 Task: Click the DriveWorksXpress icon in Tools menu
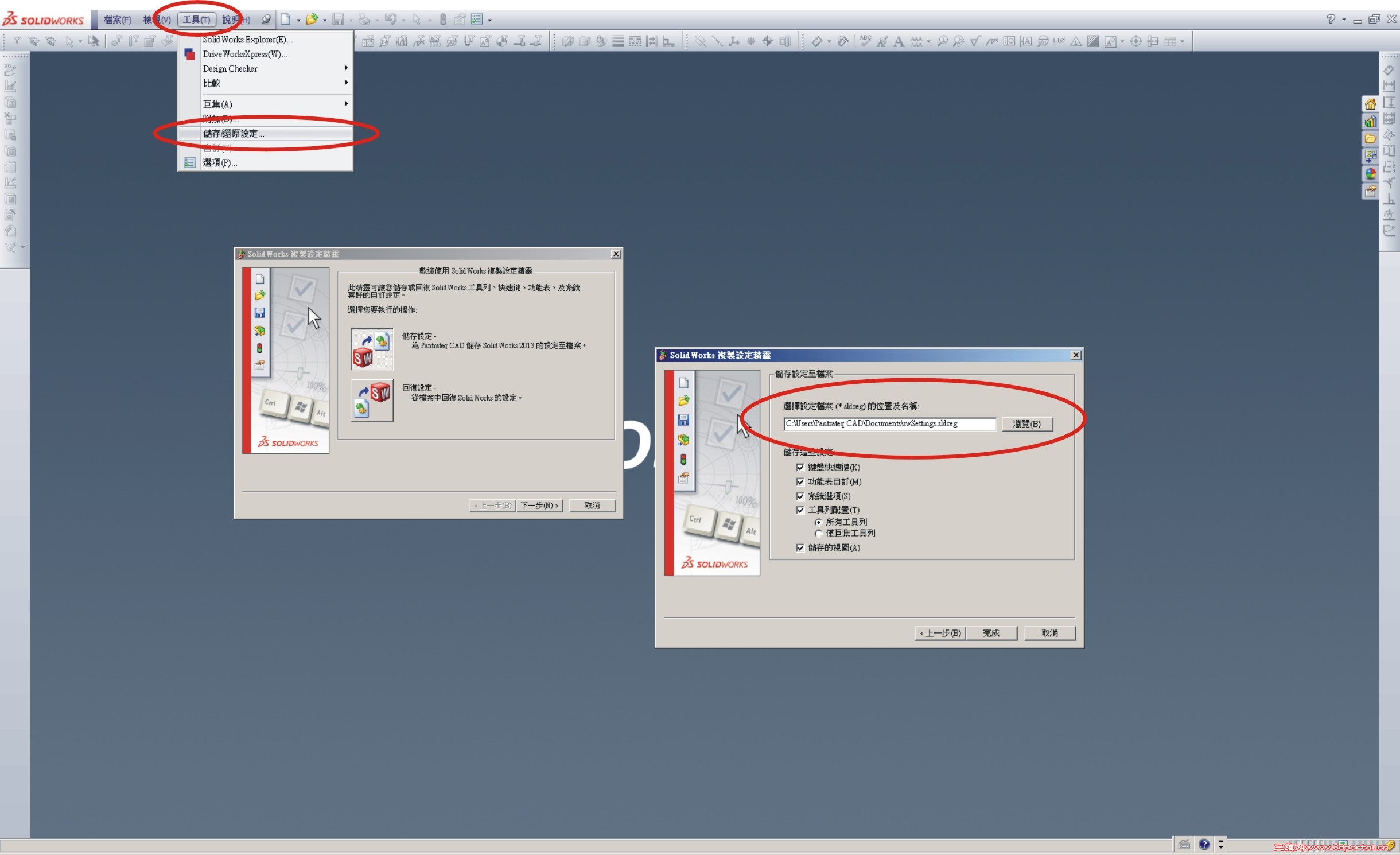point(189,55)
